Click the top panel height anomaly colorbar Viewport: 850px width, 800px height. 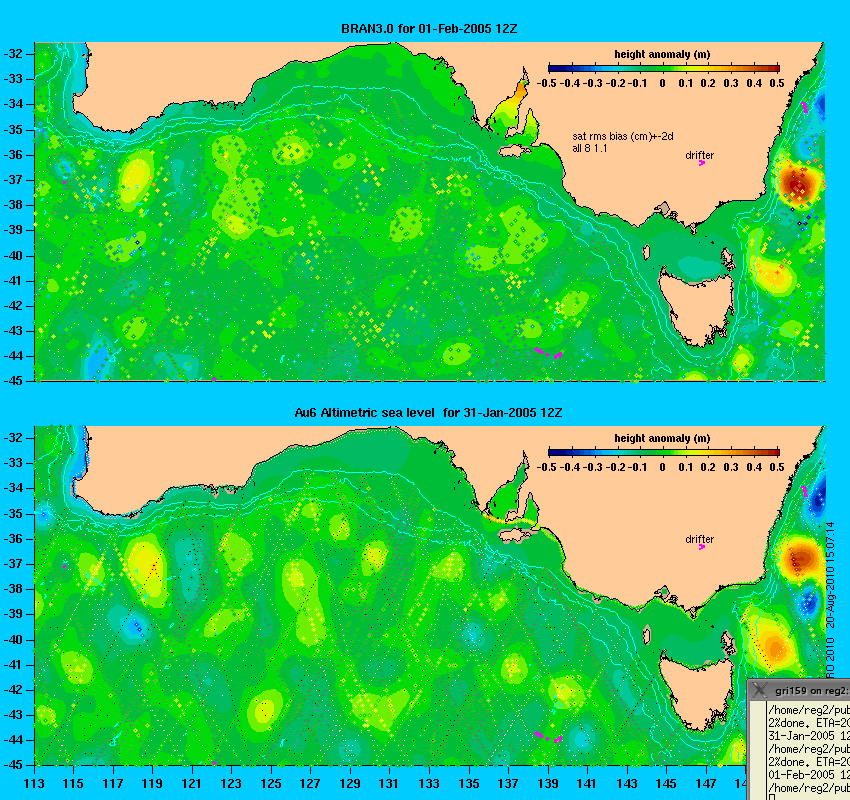(664, 68)
